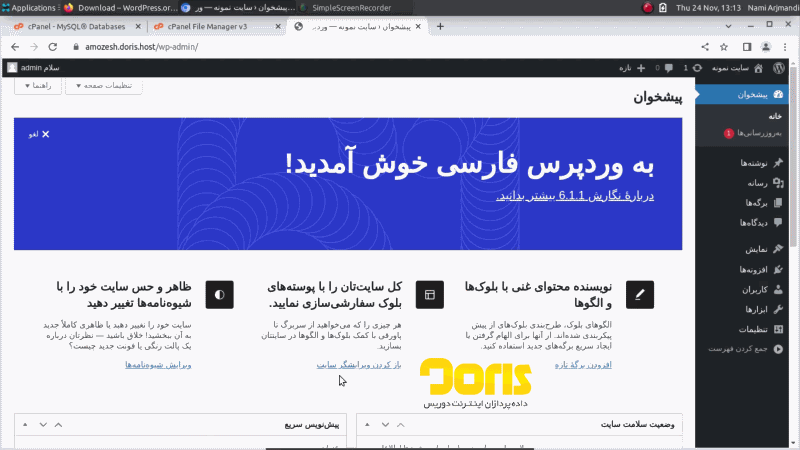
Task: Move وضعیت سلامت سایت panel down
Action: tap(385, 424)
